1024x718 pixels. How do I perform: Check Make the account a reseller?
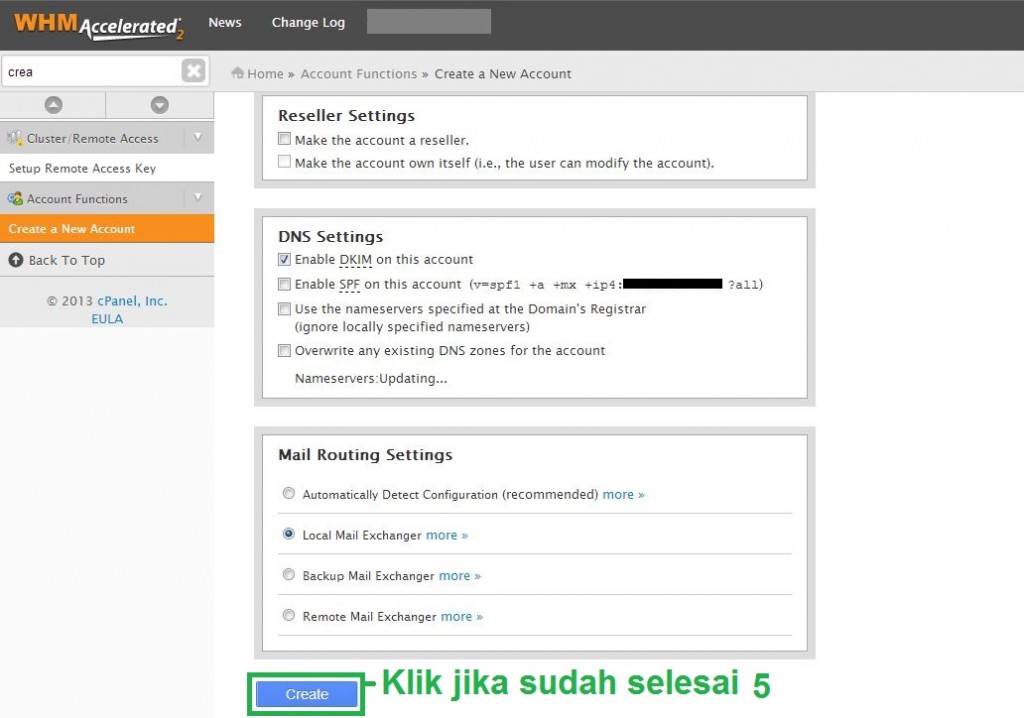click(x=283, y=139)
